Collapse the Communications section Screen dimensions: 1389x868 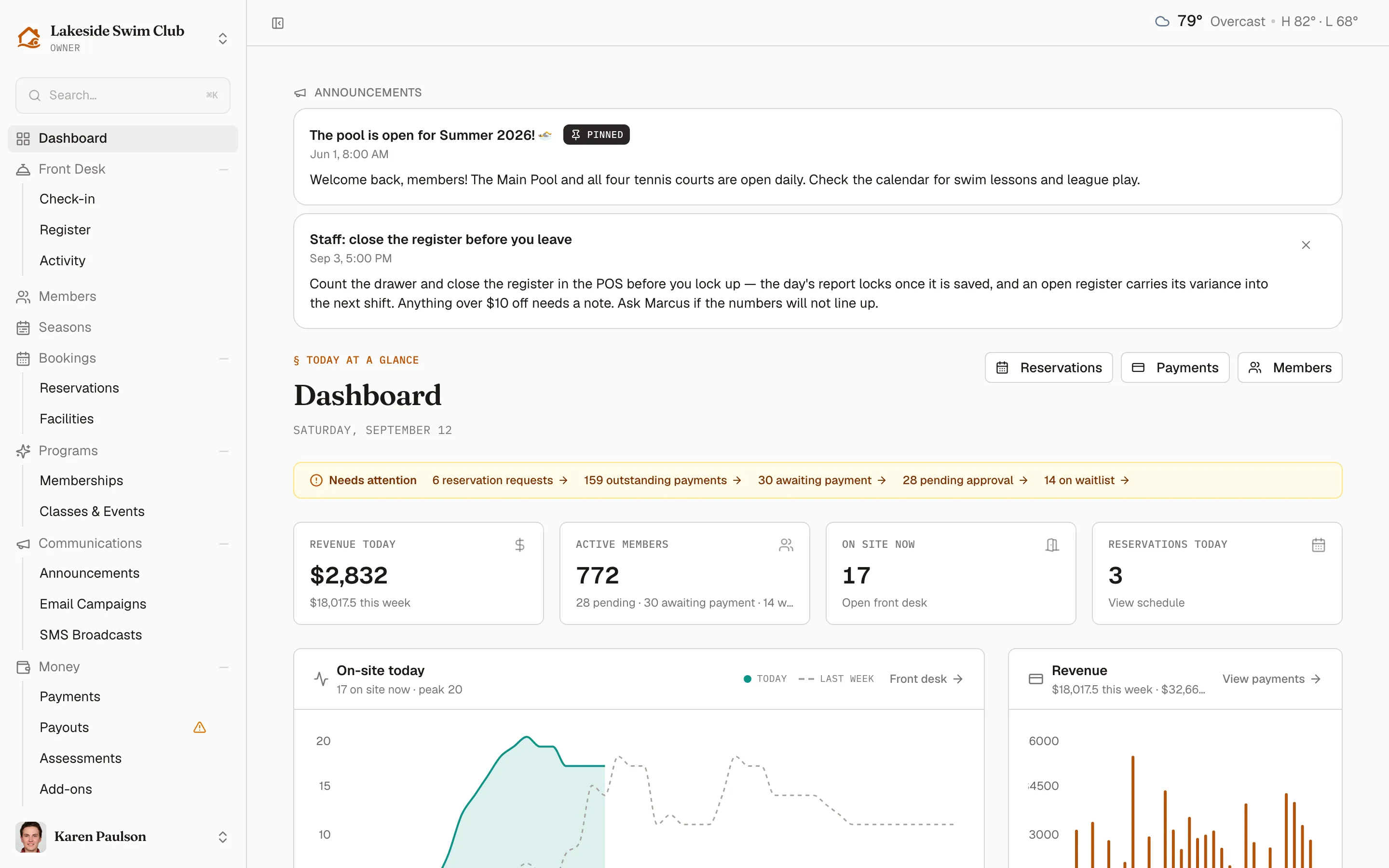pyautogui.click(x=224, y=543)
